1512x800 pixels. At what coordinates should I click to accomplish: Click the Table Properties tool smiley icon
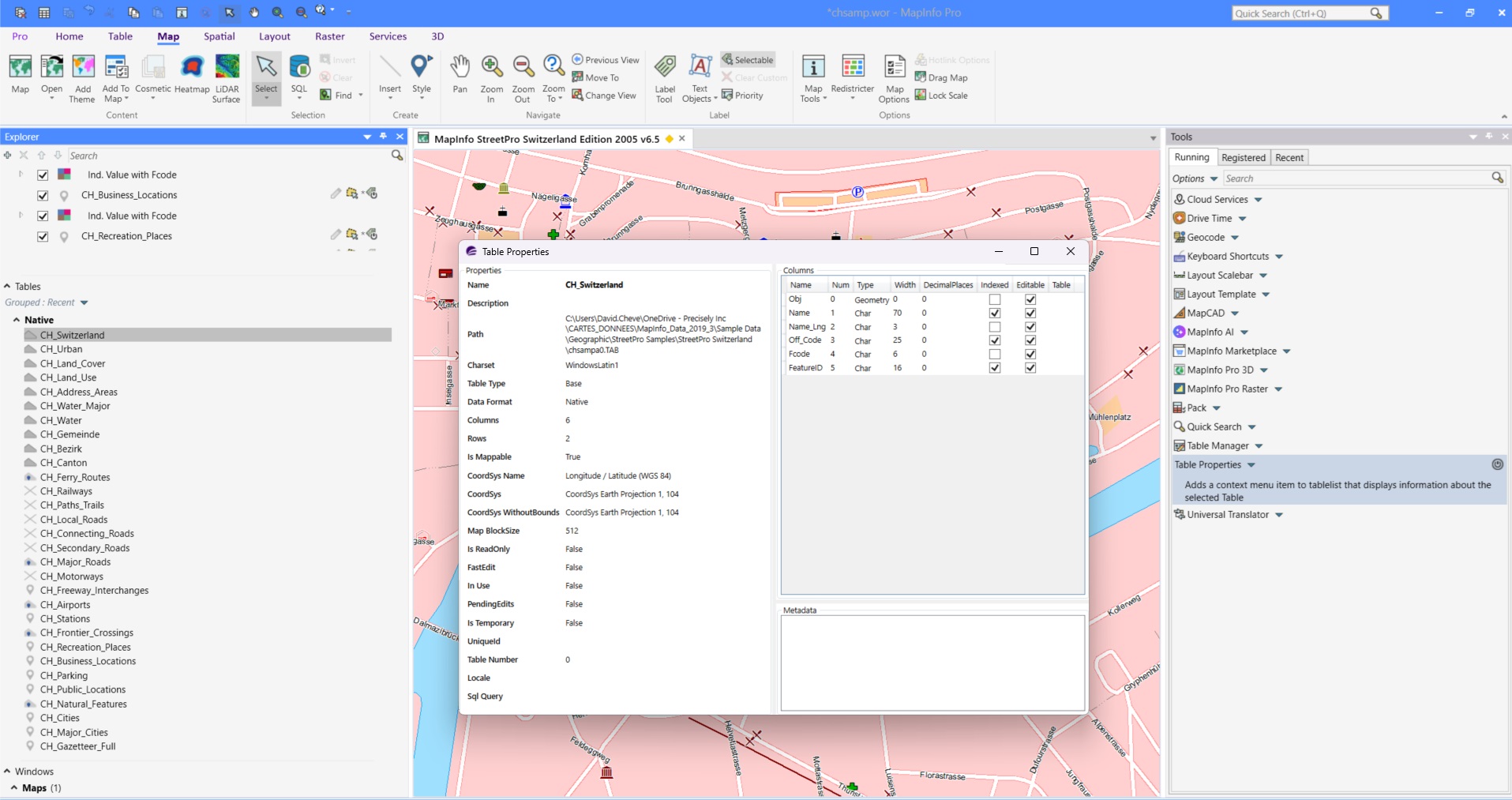(1497, 464)
